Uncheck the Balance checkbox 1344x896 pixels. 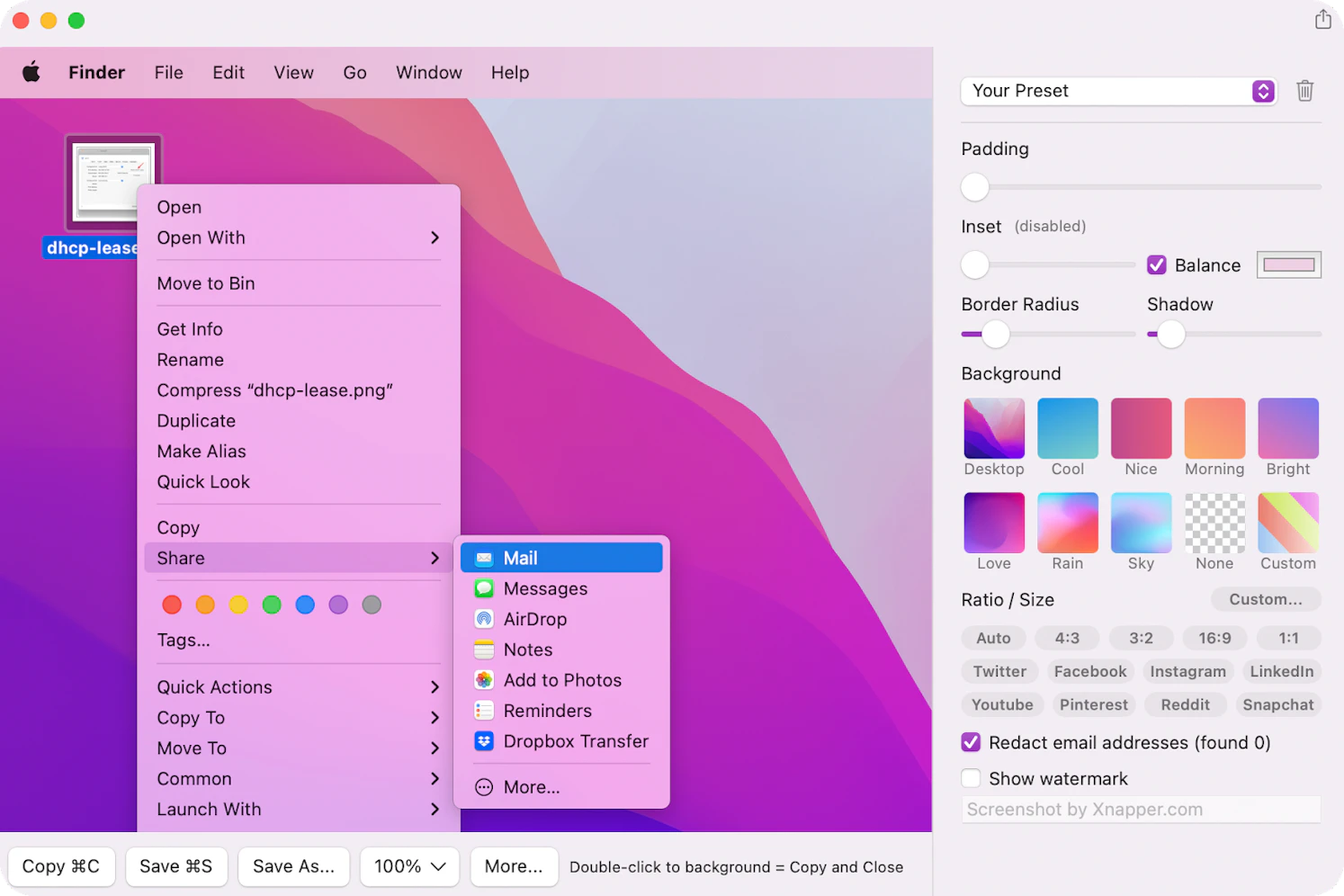click(x=1157, y=265)
